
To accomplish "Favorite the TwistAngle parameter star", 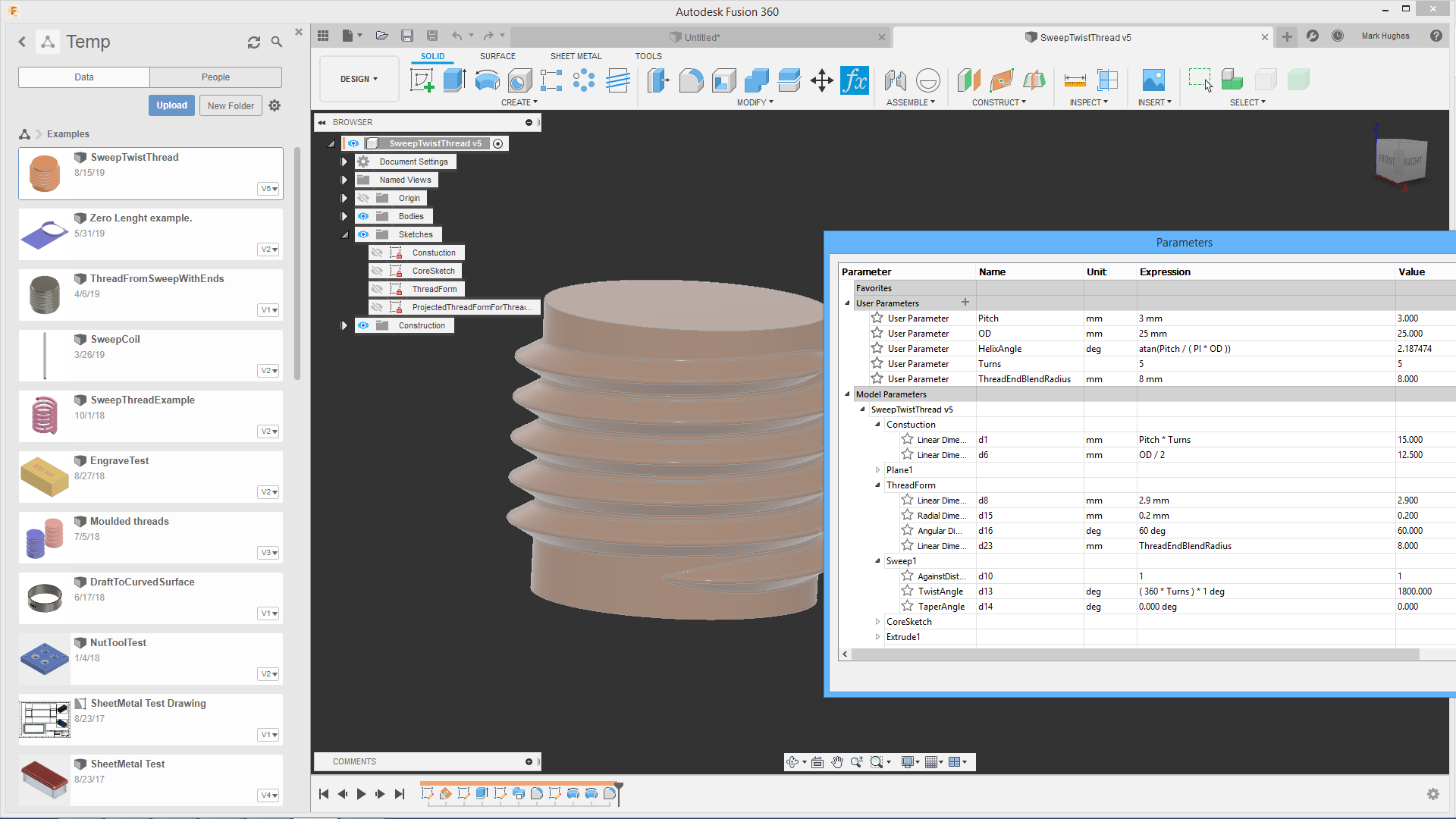I will pyautogui.click(x=908, y=591).
